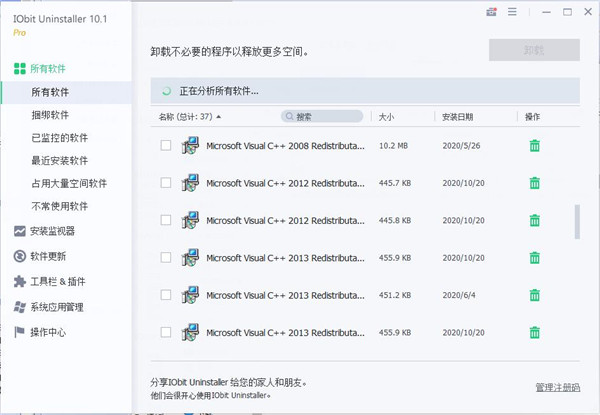The width and height of the screenshot is (600, 415).
Task: Click trash icon for the 445.7 KB entry
Action: pos(535,183)
